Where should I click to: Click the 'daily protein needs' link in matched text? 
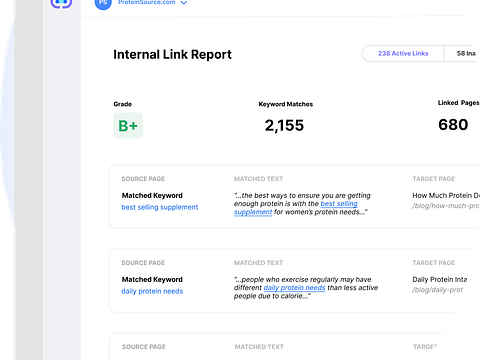pyautogui.click(x=294, y=288)
